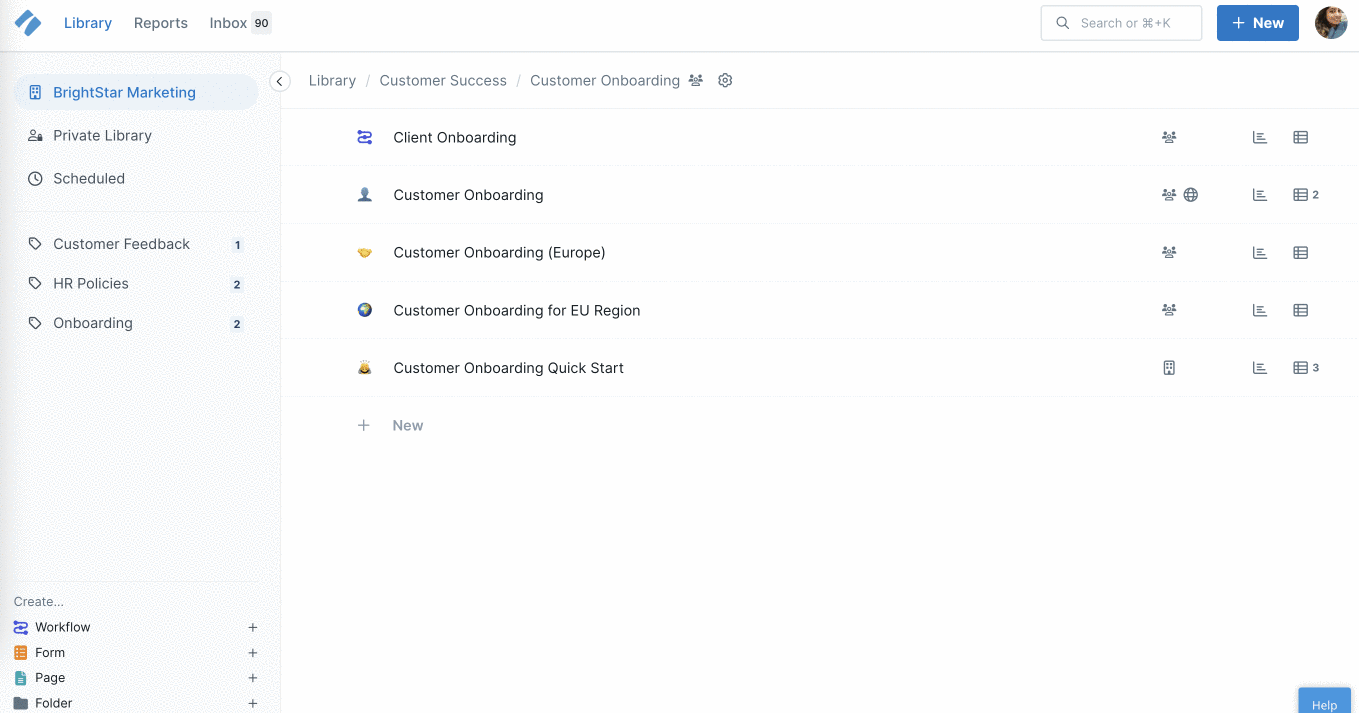Open the user profile avatar

(x=1331, y=23)
